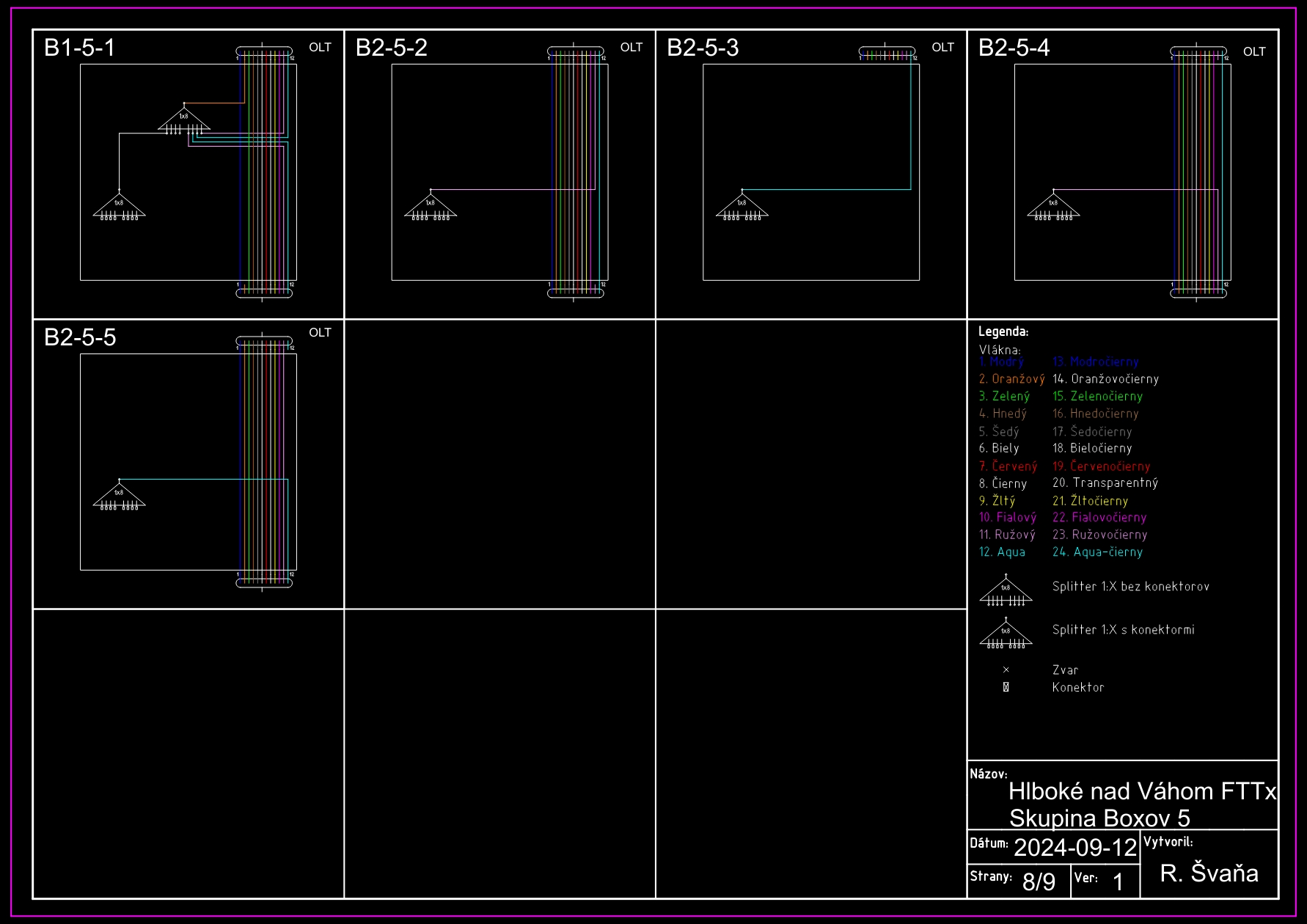Pick the 1x8 splitter in box B2-5-4
Screen dimensions: 1307x924
pos(1053,206)
